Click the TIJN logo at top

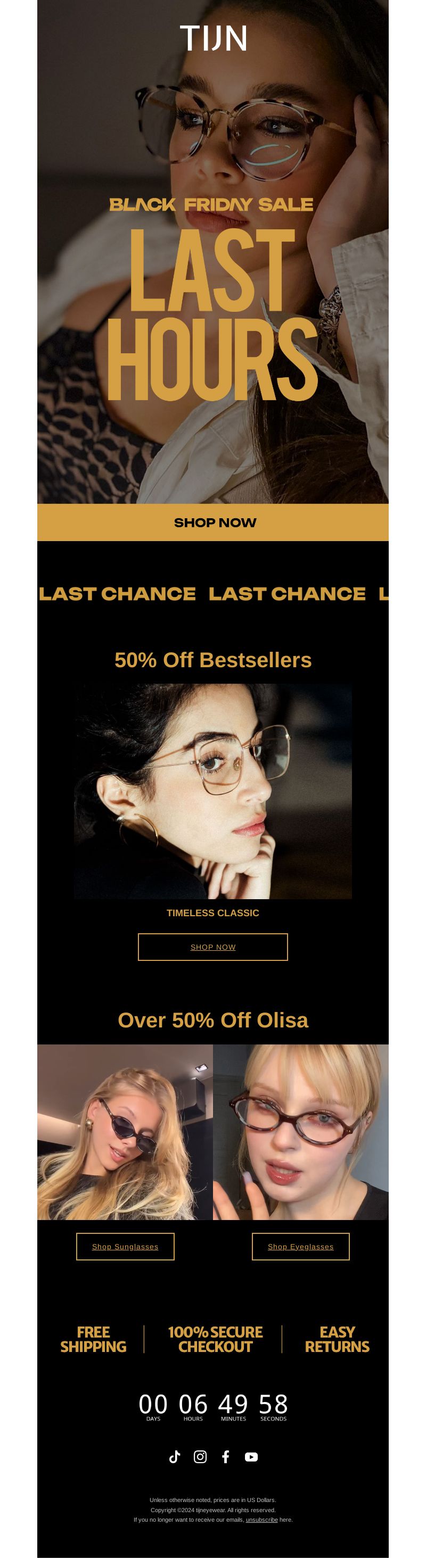pos(212,38)
